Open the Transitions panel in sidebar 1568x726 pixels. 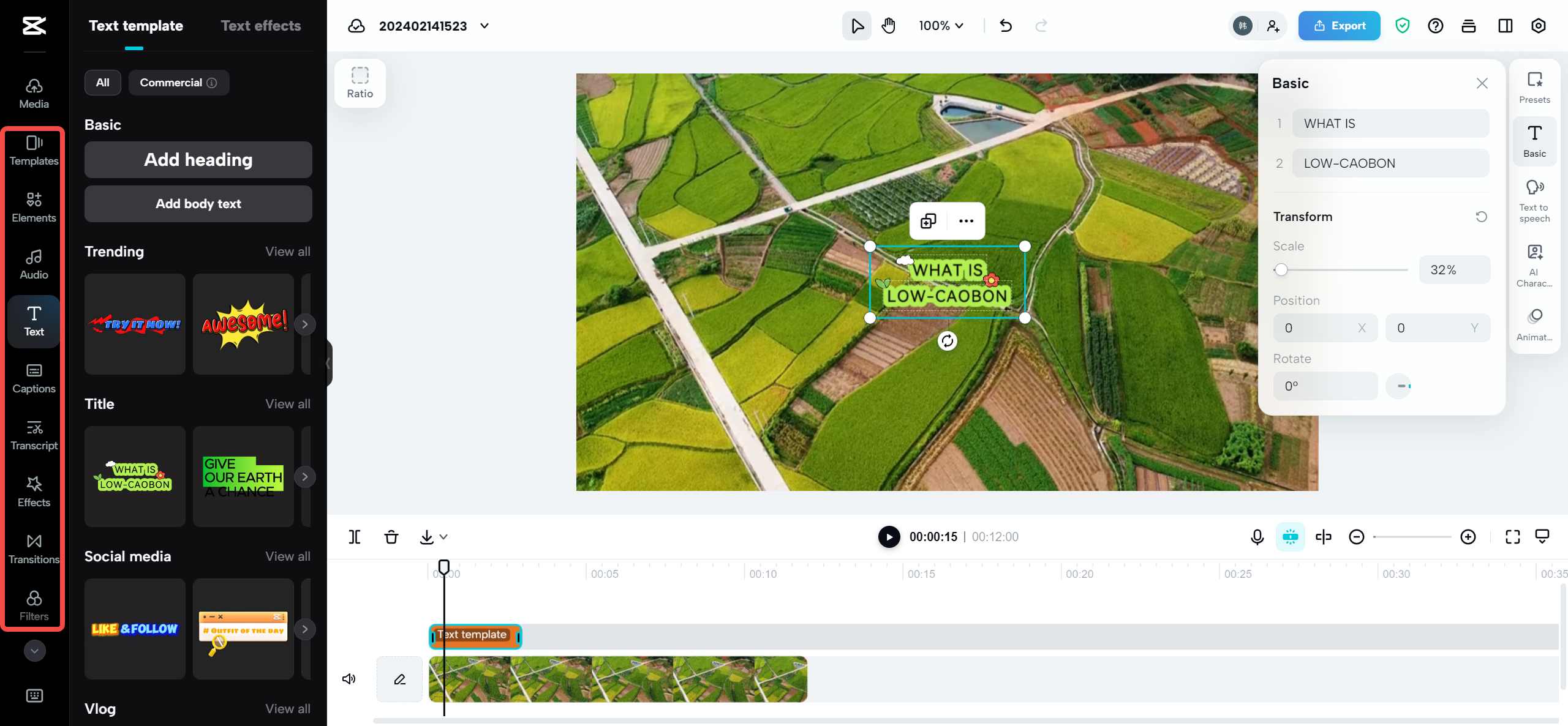pyautogui.click(x=34, y=548)
